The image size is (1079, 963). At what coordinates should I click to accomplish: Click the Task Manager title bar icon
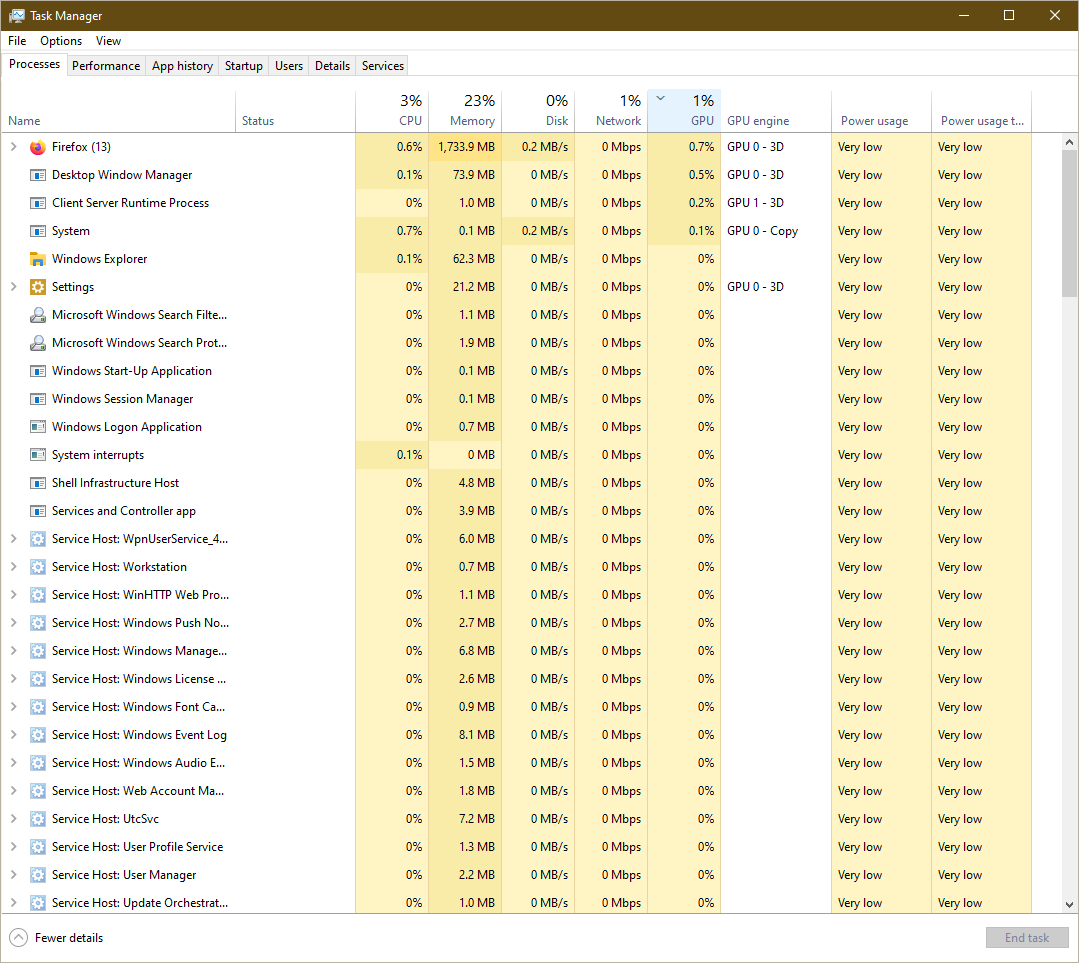(x=17, y=15)
